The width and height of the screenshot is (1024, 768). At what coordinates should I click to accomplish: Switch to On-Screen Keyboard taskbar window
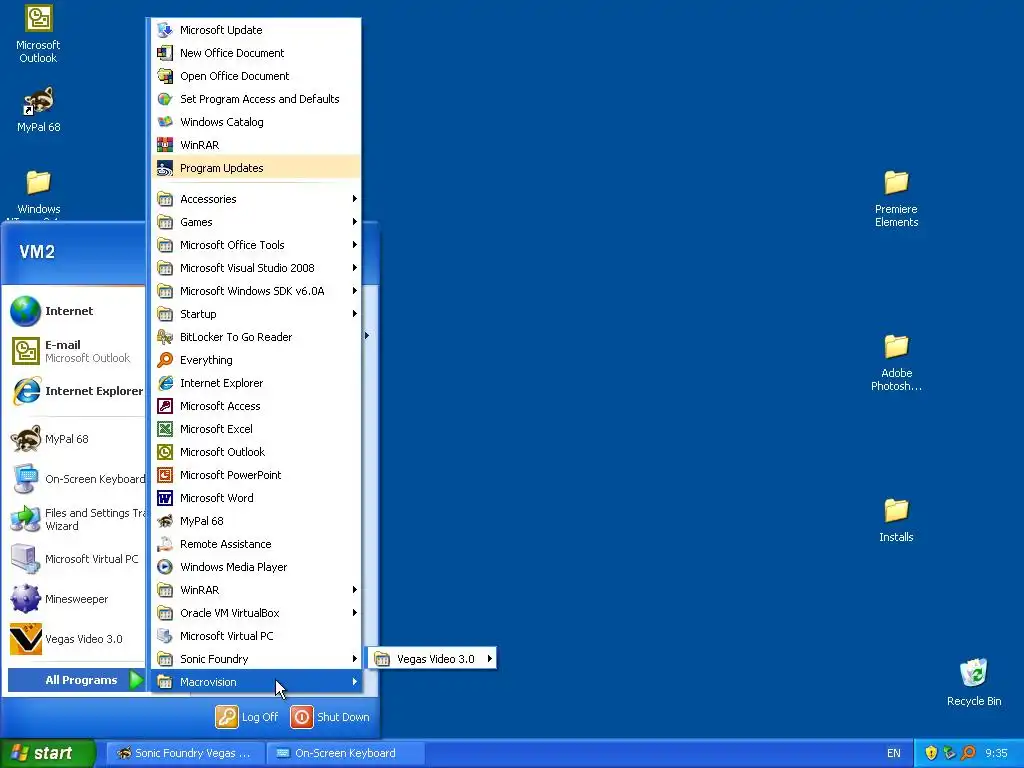[x=346, y=753]
